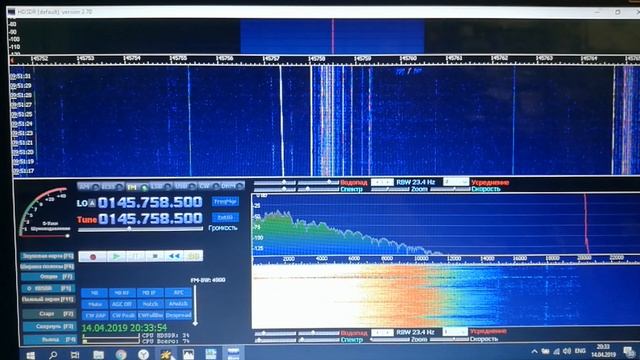This screenshot has height=360, width=640.
Task: Open Звуковая карта [F5] settings
Action: click(x=48, y=256)
